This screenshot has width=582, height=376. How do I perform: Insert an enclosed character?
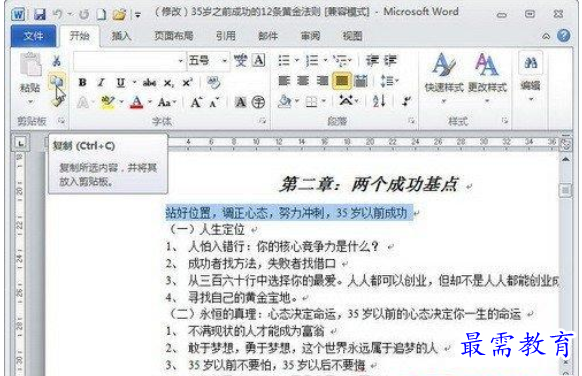(258, 102)
